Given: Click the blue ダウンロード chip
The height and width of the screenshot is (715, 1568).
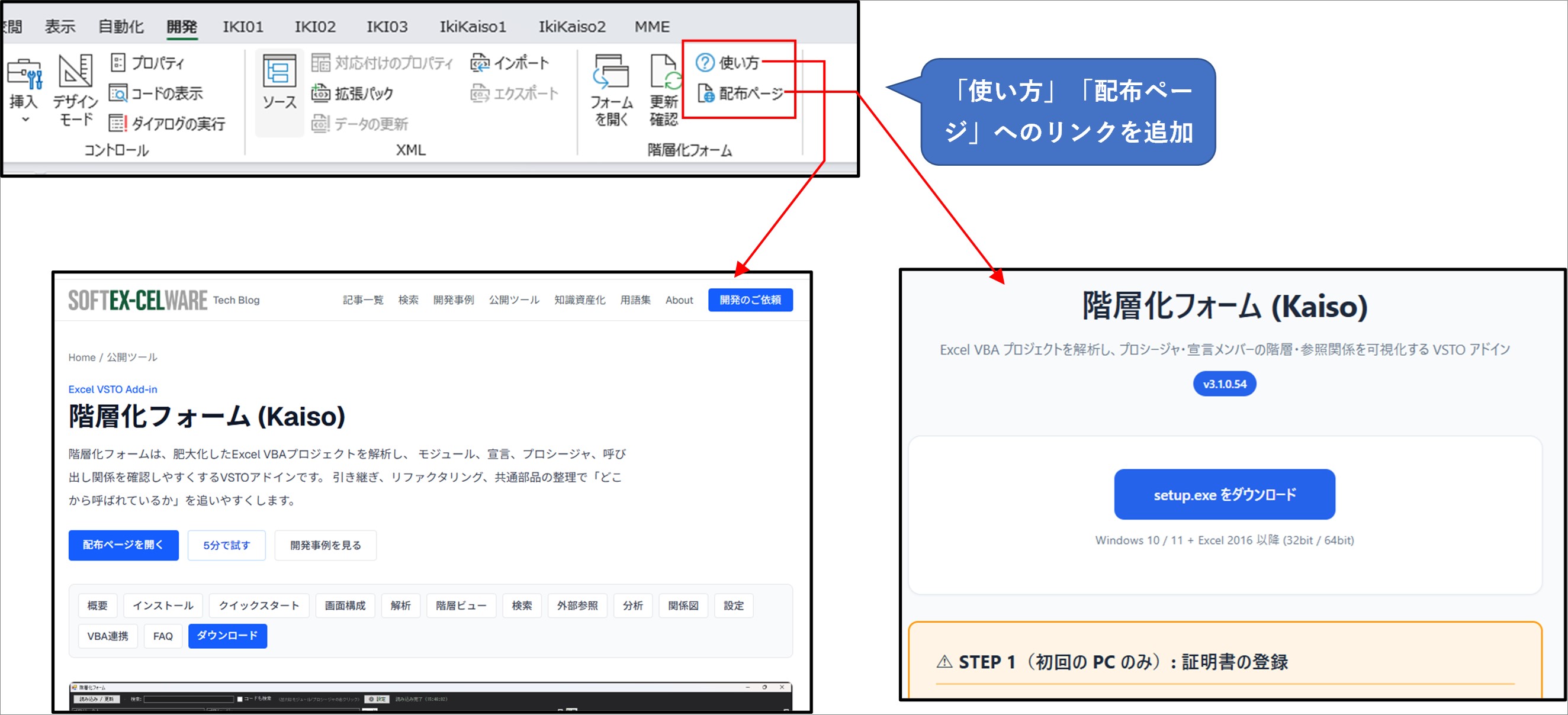Looking at the screenshot, I should (227, 636).
